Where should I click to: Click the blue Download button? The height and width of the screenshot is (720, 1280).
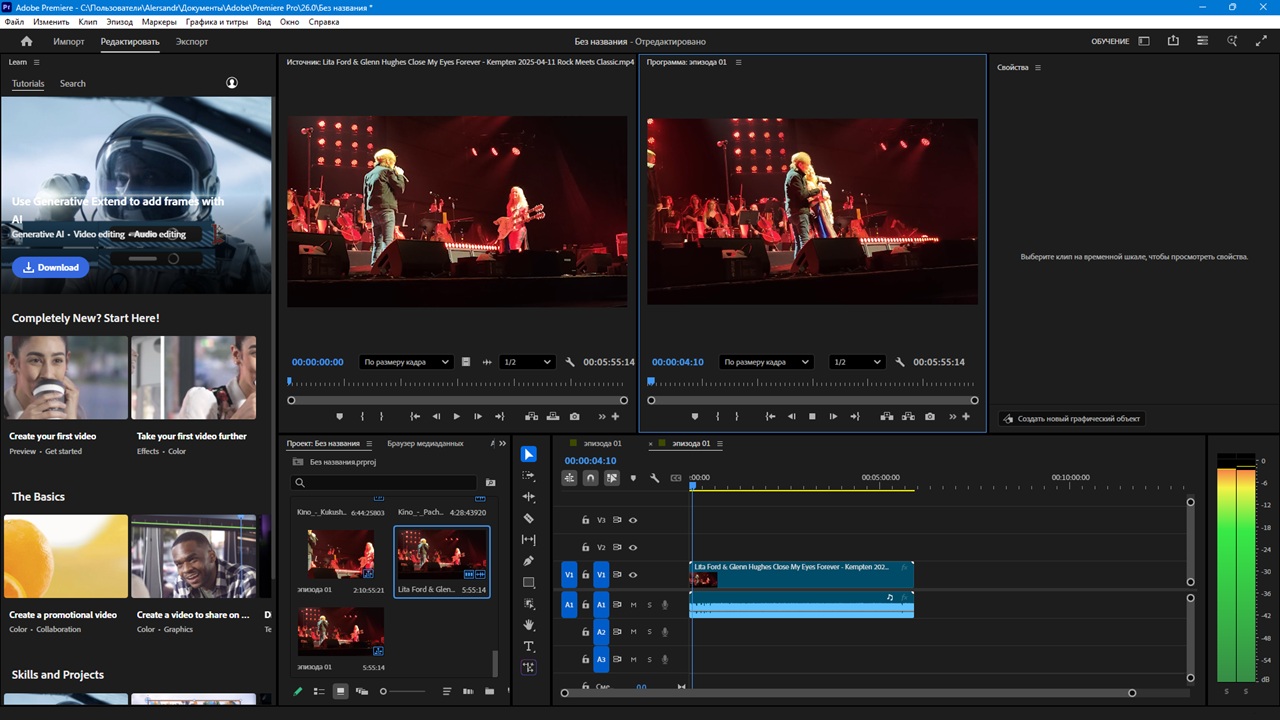(x=51, y=267)
